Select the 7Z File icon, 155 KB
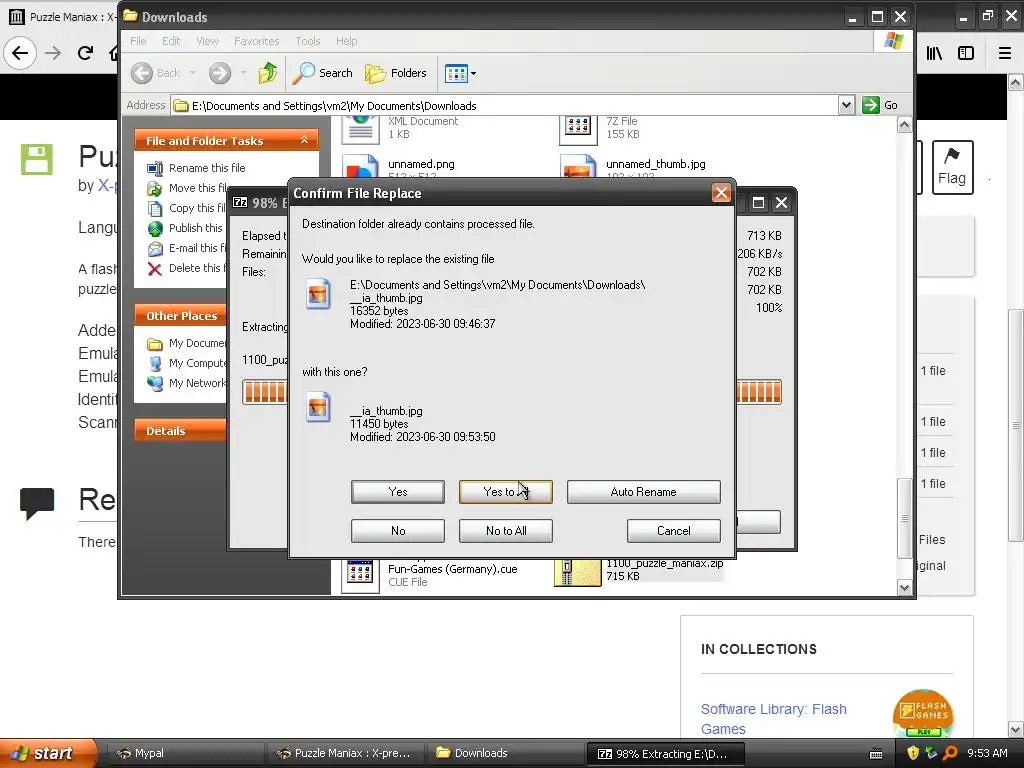This screenshot has height=768, width=1024. pos(579,129)
